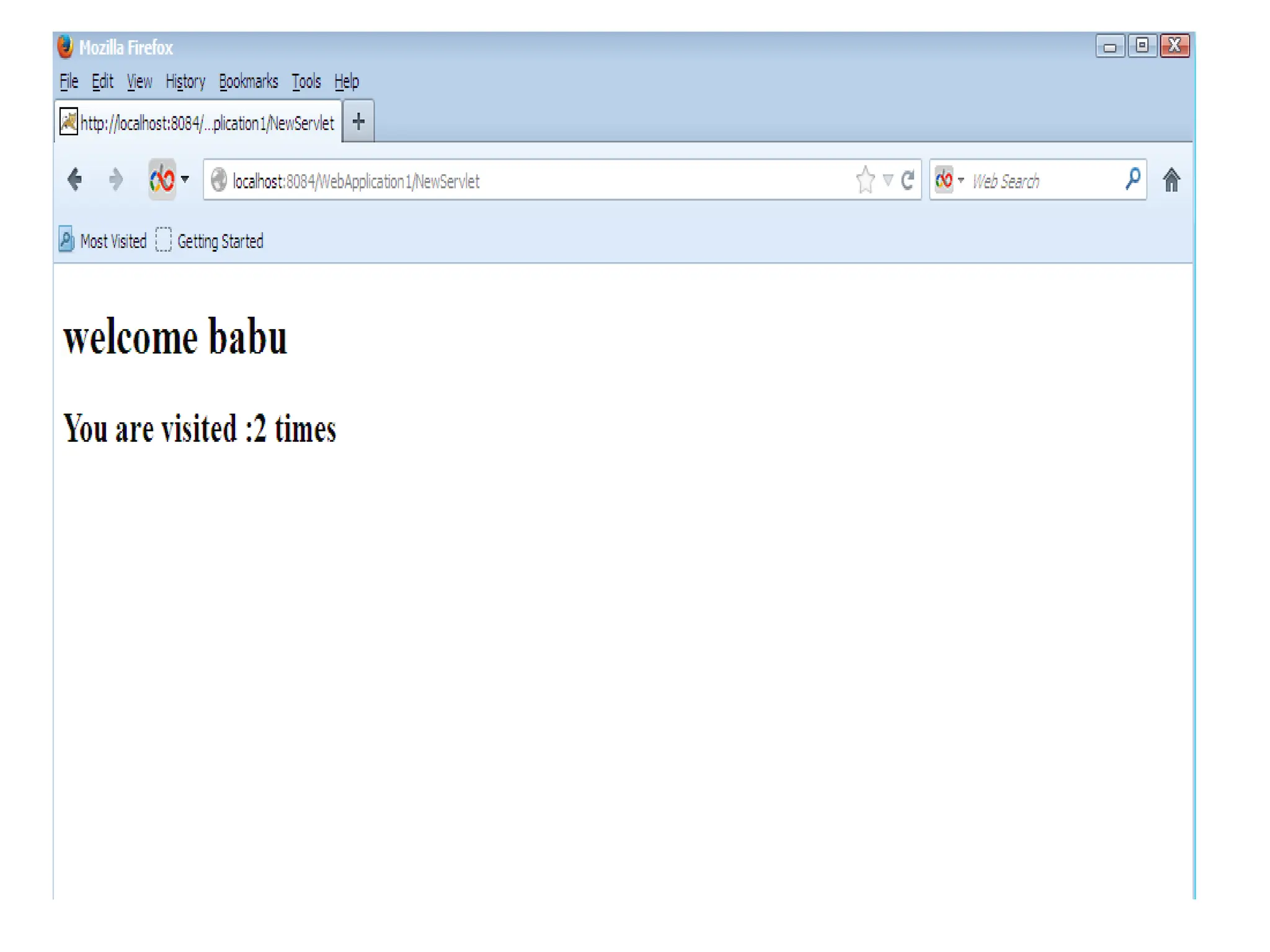Screen dimensions: 1270x952
Task: Expand the infinity toolbar button dropdown arrow
Action: coord(185,180)
